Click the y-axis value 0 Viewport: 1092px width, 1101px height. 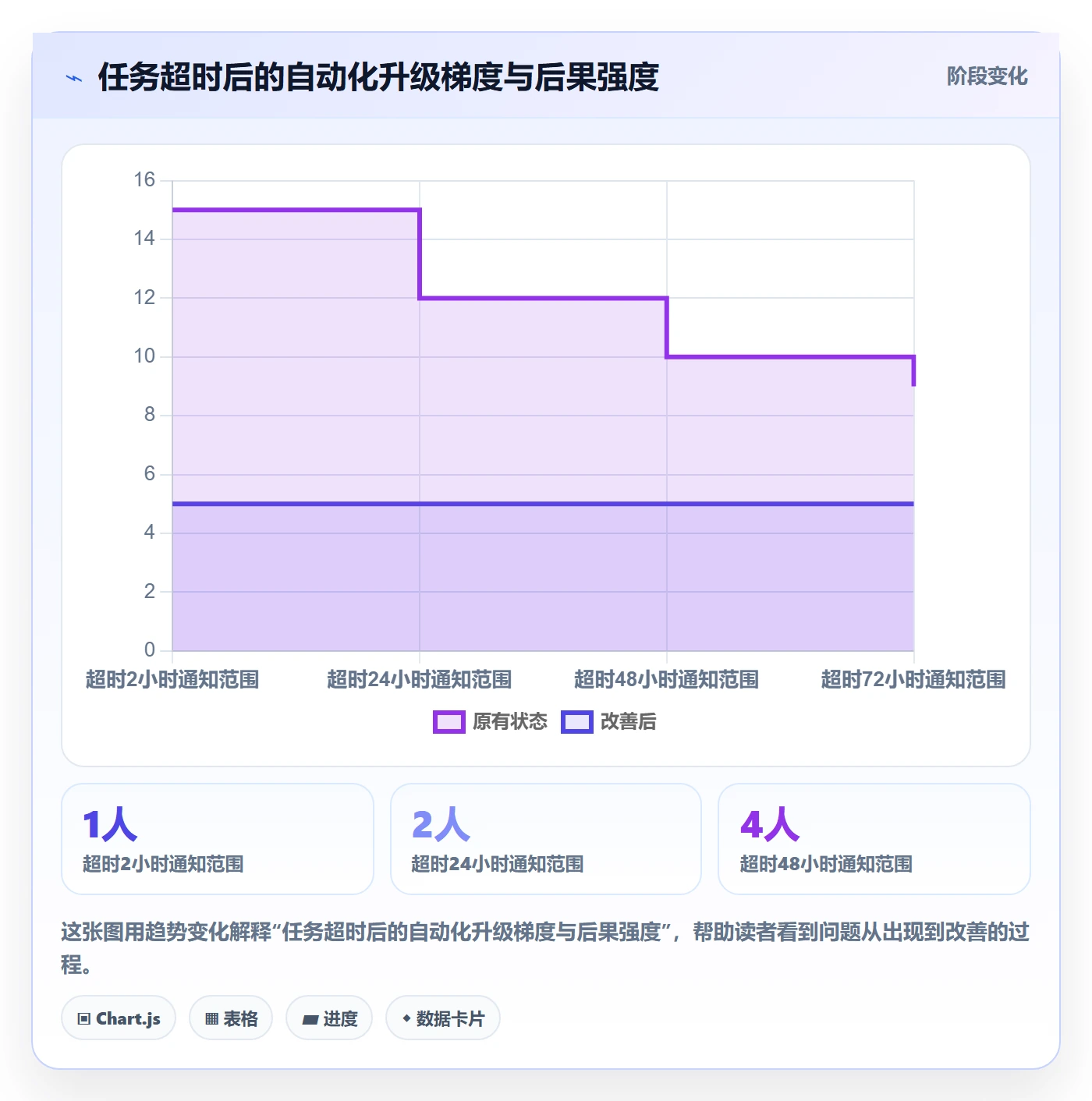[x=150, y=650]
